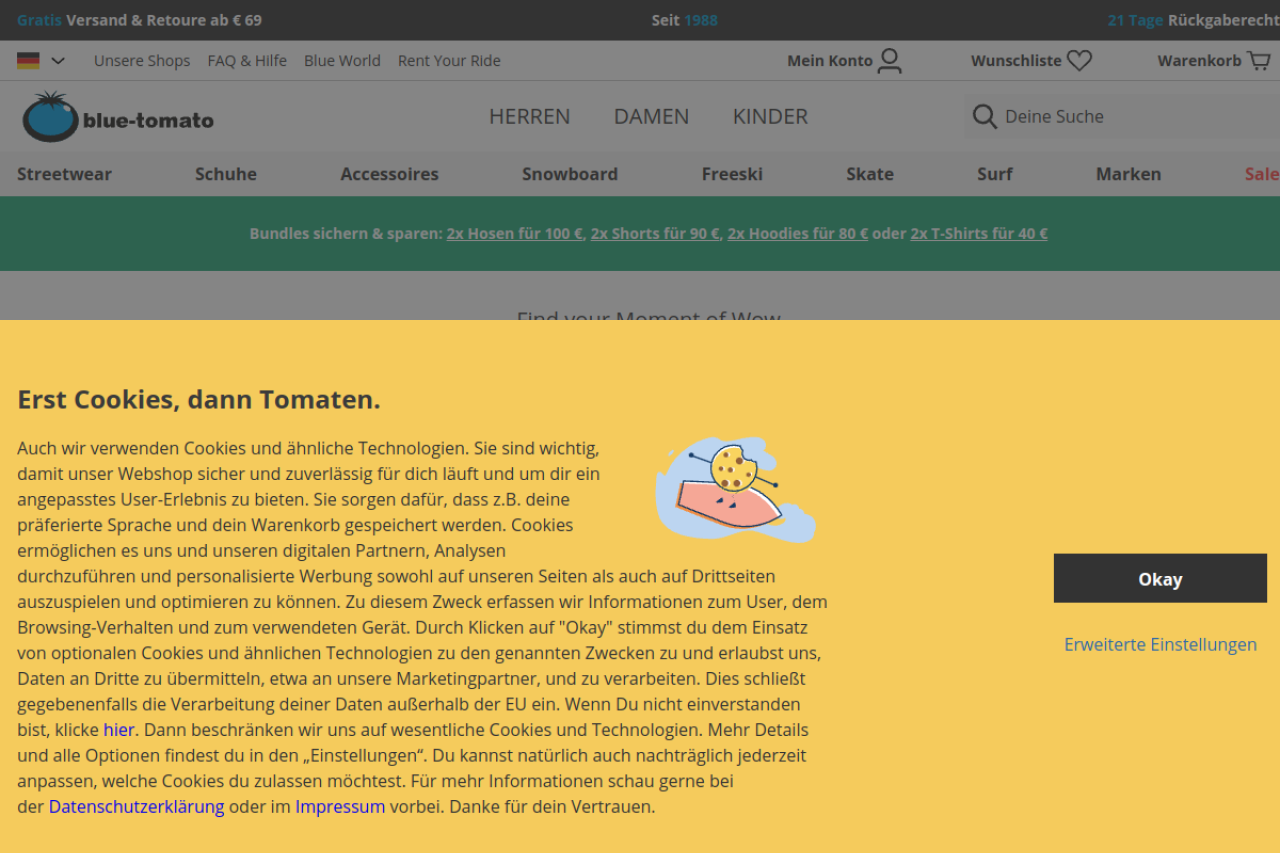Click 'Gratis Versand & Retoure ab € 69' text
This screenshot has width=1280, height=853.
pos(140,20)
